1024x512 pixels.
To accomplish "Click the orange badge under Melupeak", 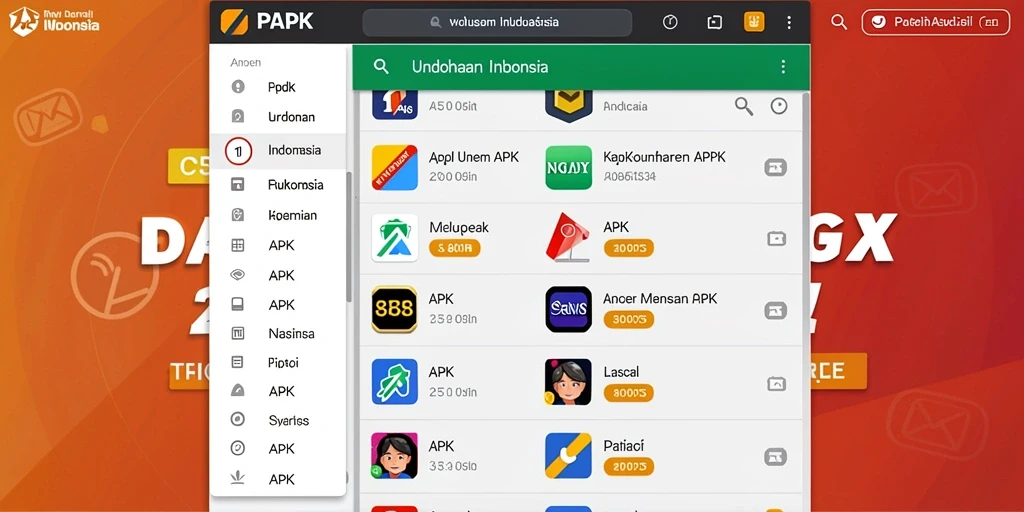I will (x=455, y=248).
